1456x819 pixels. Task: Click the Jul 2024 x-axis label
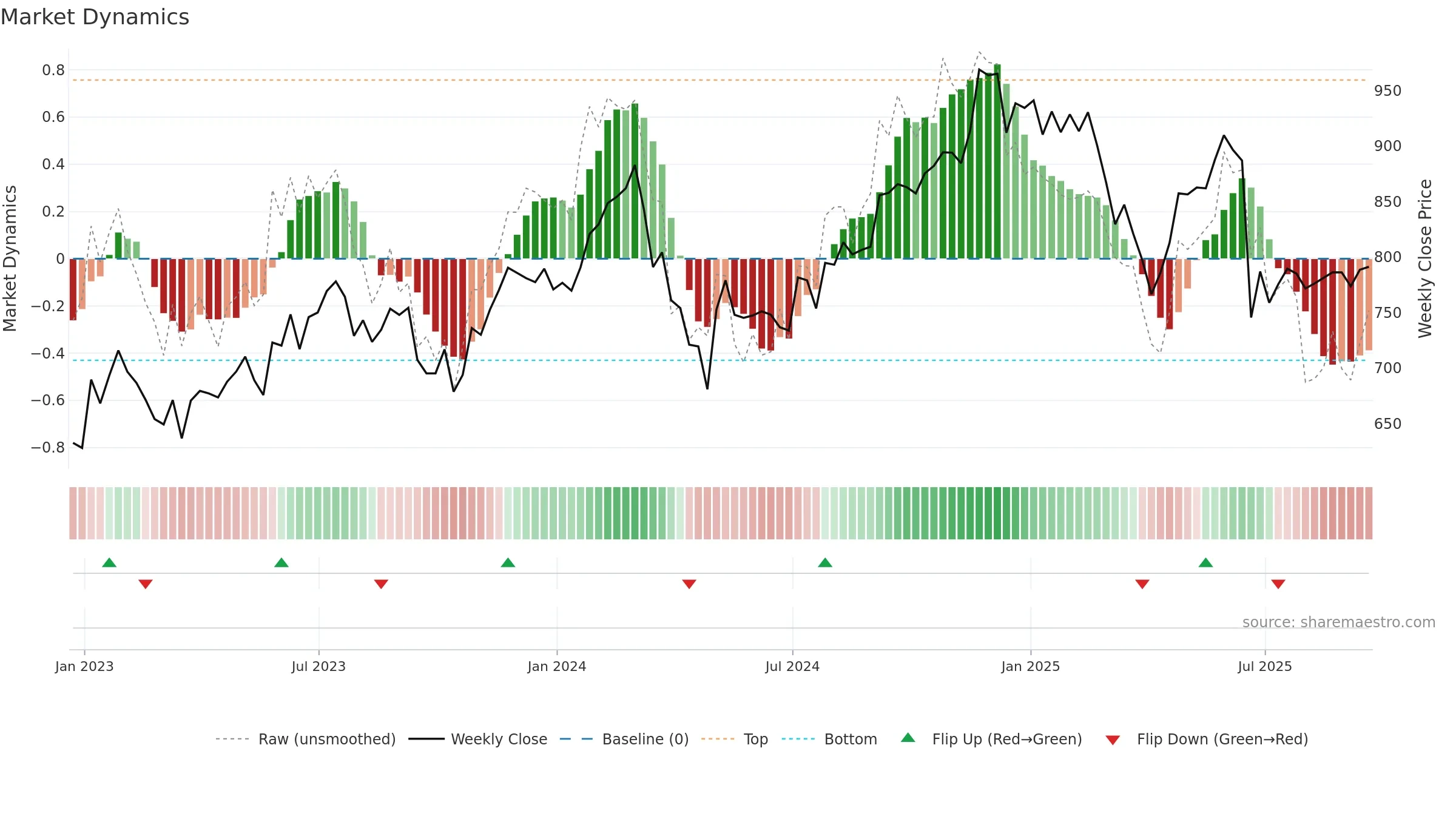tap(792, 666)
